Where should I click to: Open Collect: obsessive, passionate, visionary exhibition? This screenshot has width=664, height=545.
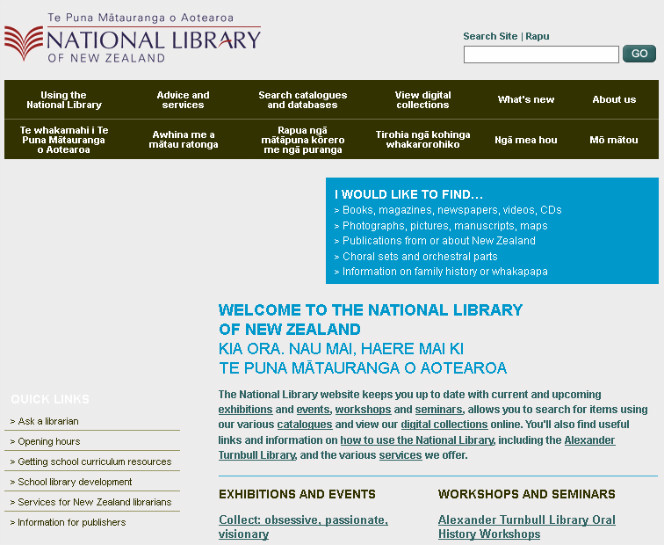303,527
